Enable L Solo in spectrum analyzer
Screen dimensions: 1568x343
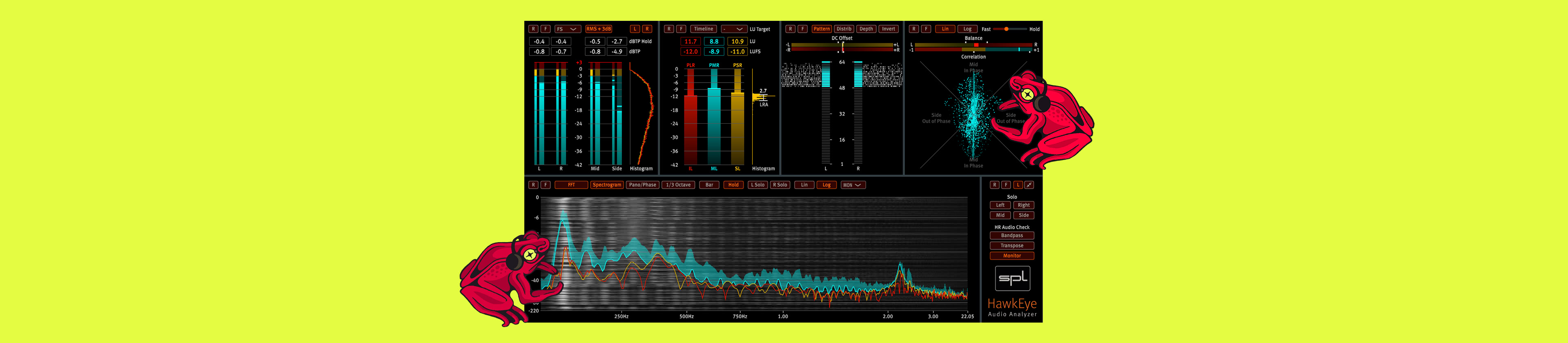coord(757,185)
